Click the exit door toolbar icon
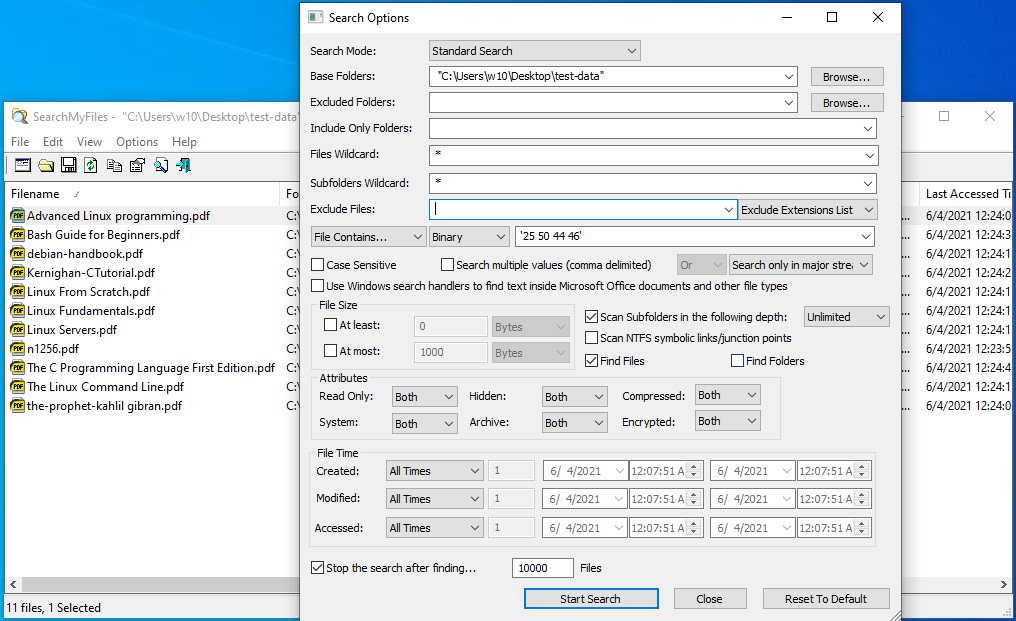Screen dimensions: 1016x621 [183, 165]
